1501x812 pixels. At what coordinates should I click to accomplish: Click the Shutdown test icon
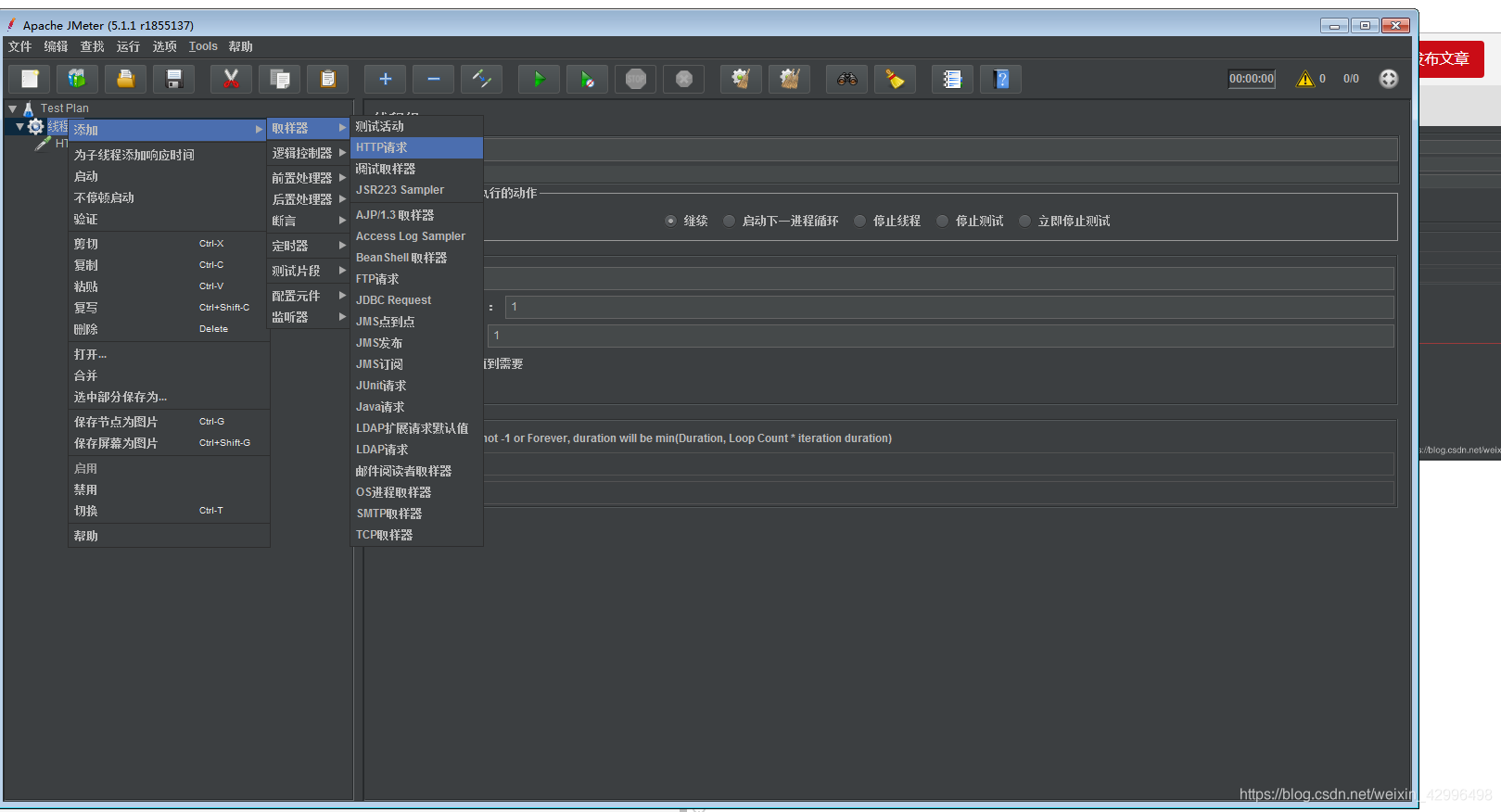point(684,79)
